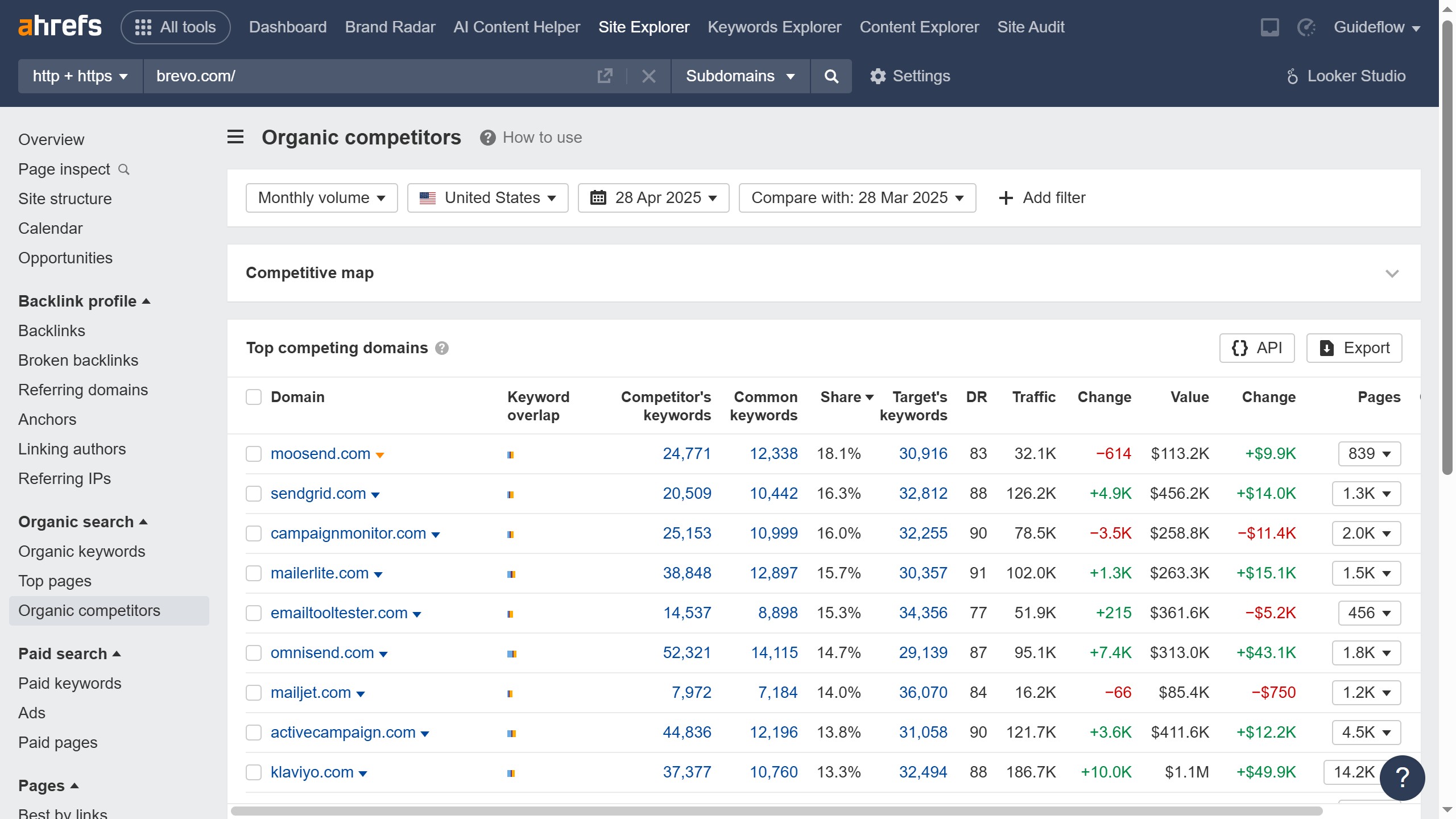Clear the brevo.com URL field
The height and width of the screenshot is (819, 1456).
tap(648, 76)
